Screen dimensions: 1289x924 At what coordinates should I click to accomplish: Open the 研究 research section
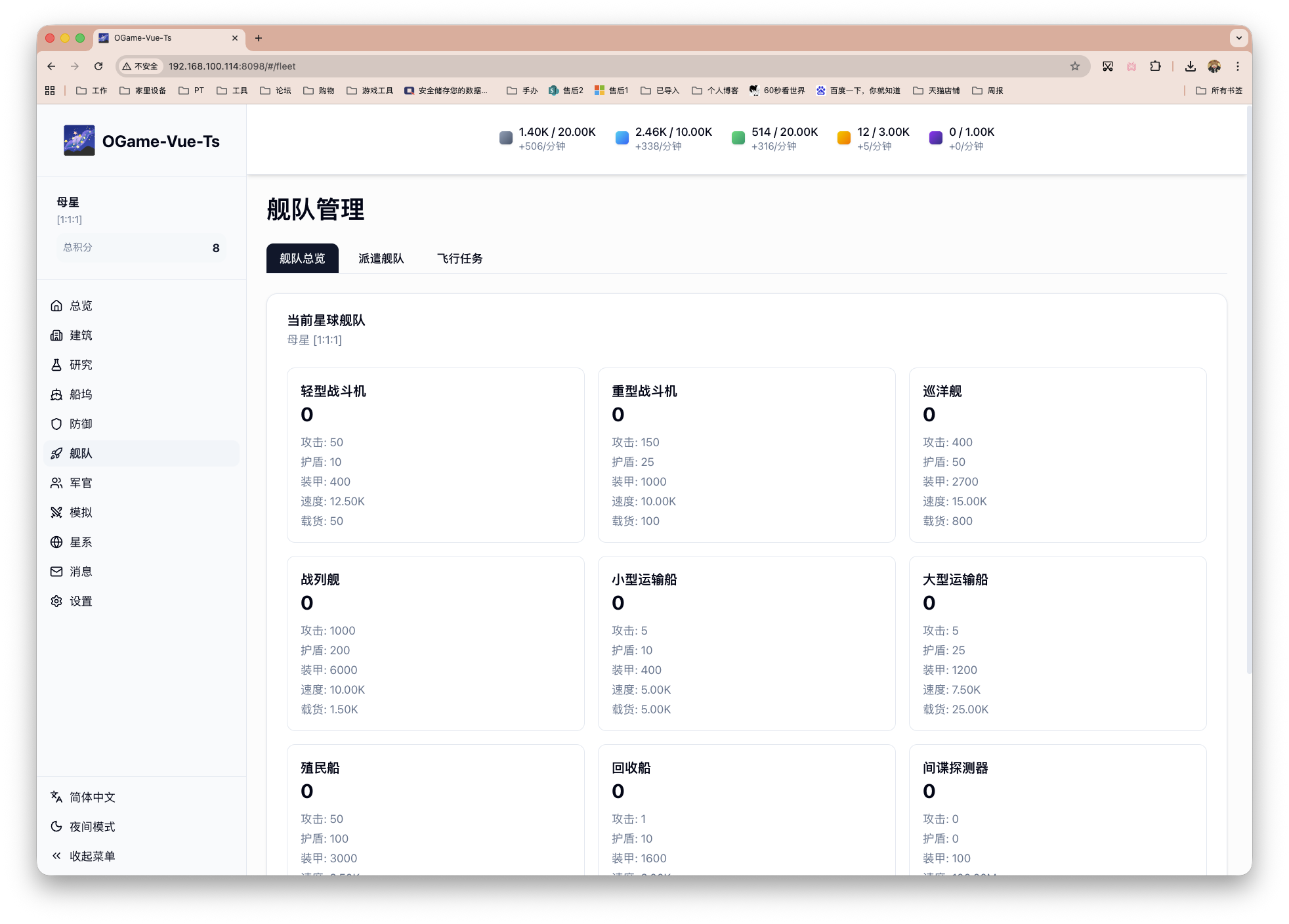click(80, 364)
